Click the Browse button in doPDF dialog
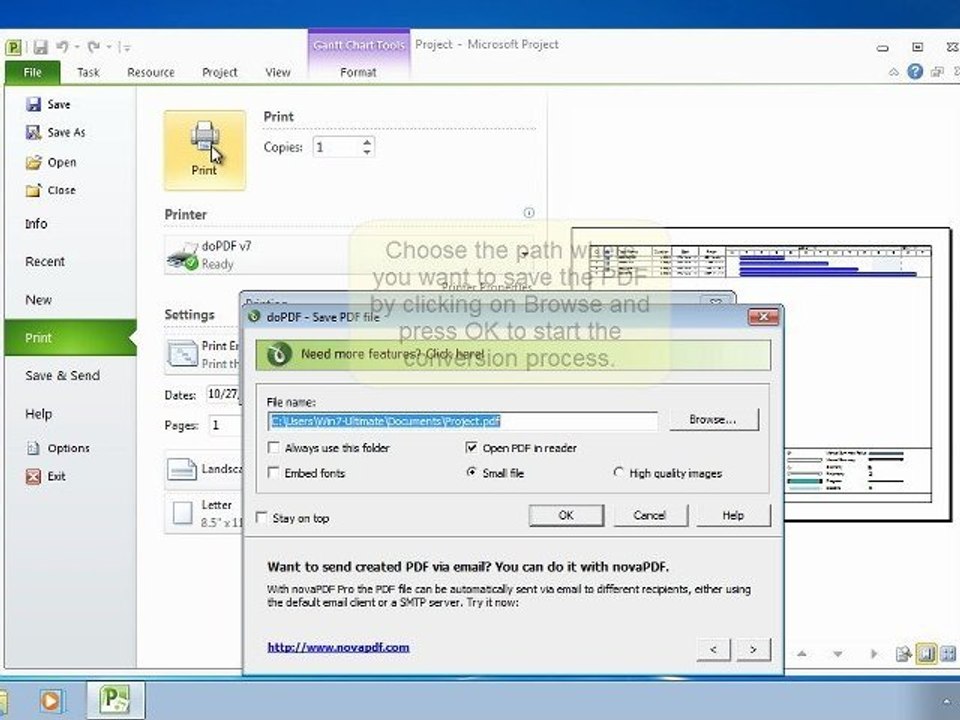This screenshot has width=960, height=720. coord(713,419)
